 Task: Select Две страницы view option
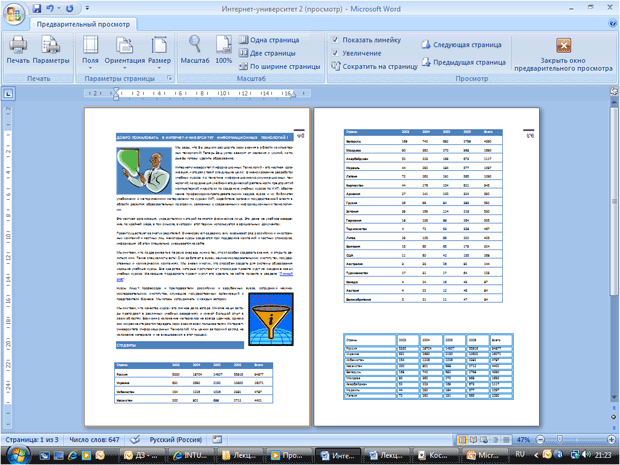click(270, 53)
